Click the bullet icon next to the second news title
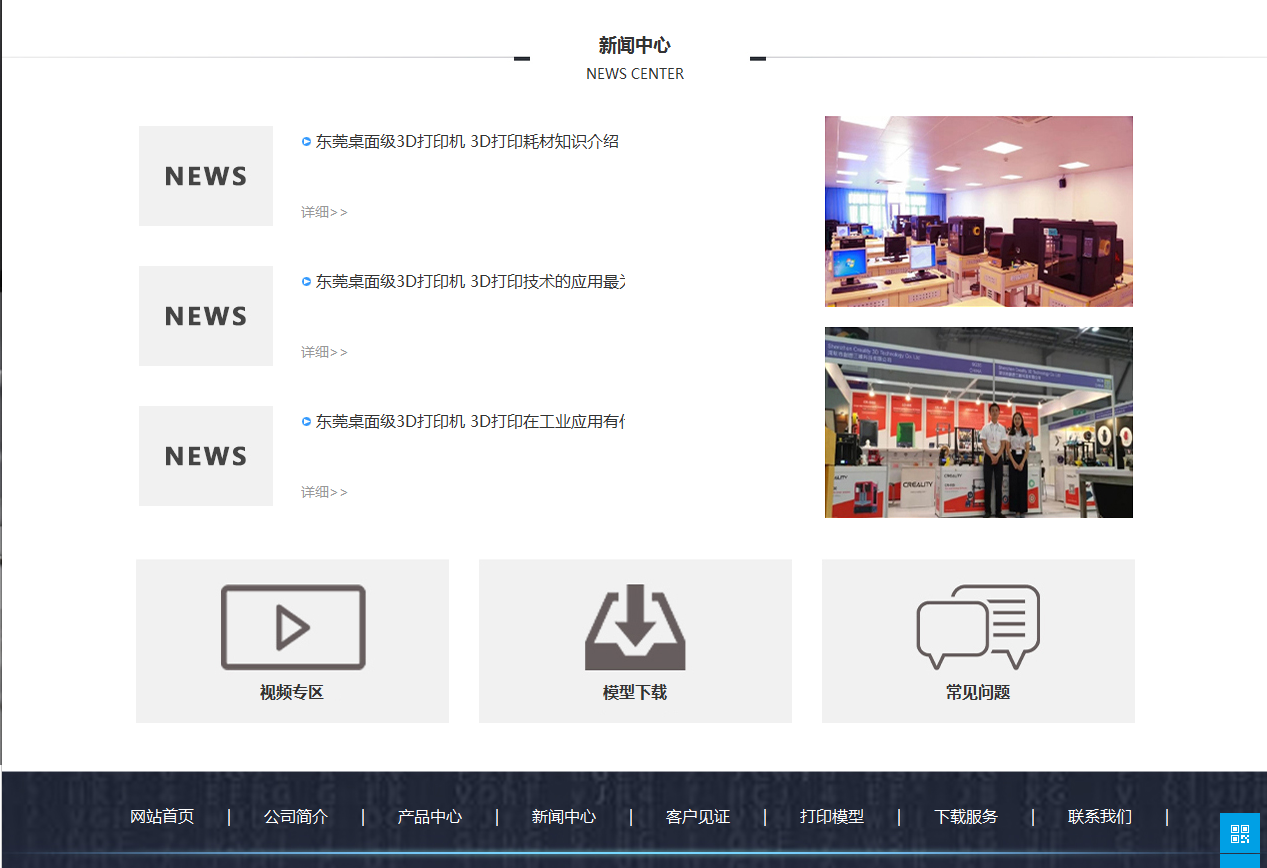Viewport: 1267px width, 868px height. pos(305,281)
